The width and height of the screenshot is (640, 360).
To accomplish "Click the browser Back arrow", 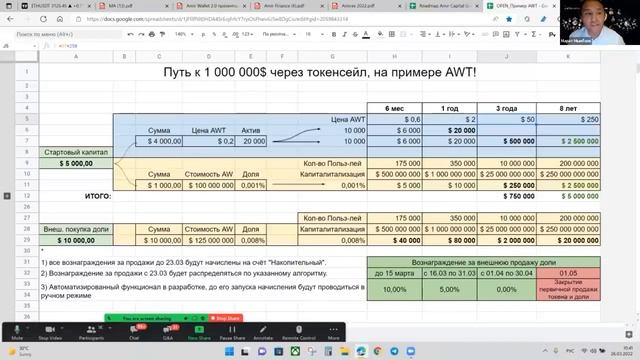I will (x=11, y=19).
